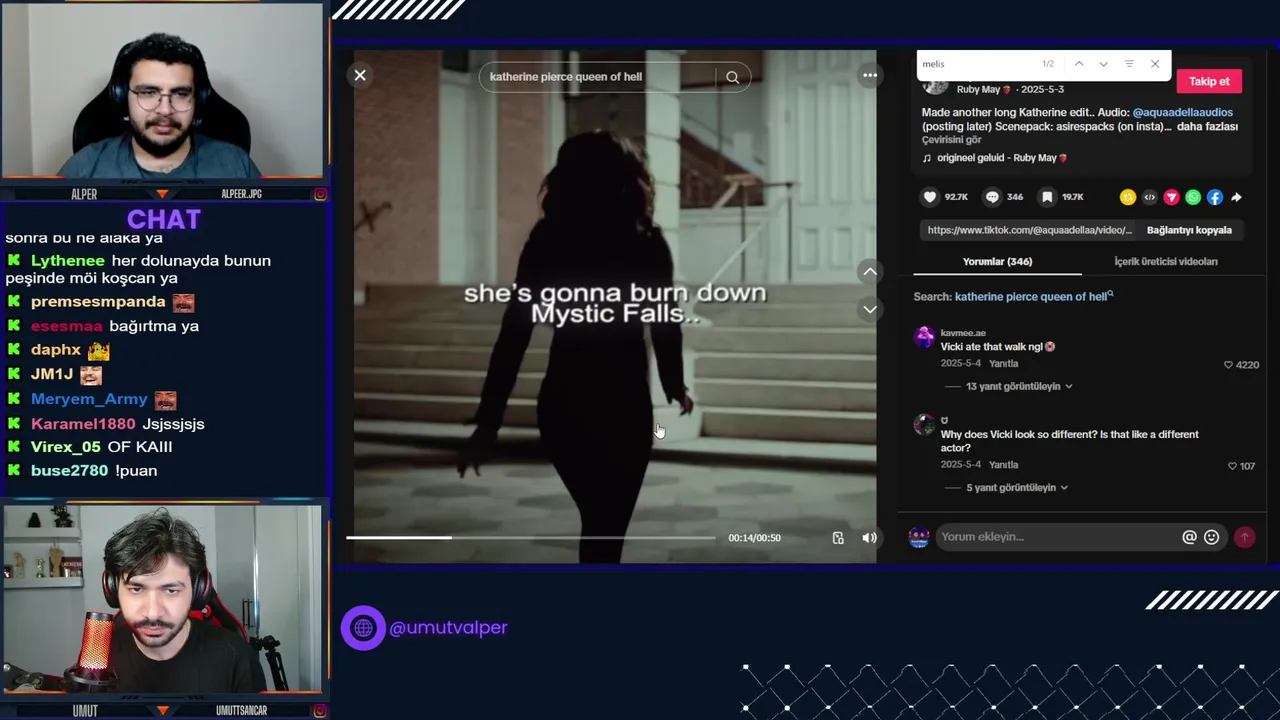
Task: Click the Instagram icon next to ALPEER.JPG
Action: point(320,194)
